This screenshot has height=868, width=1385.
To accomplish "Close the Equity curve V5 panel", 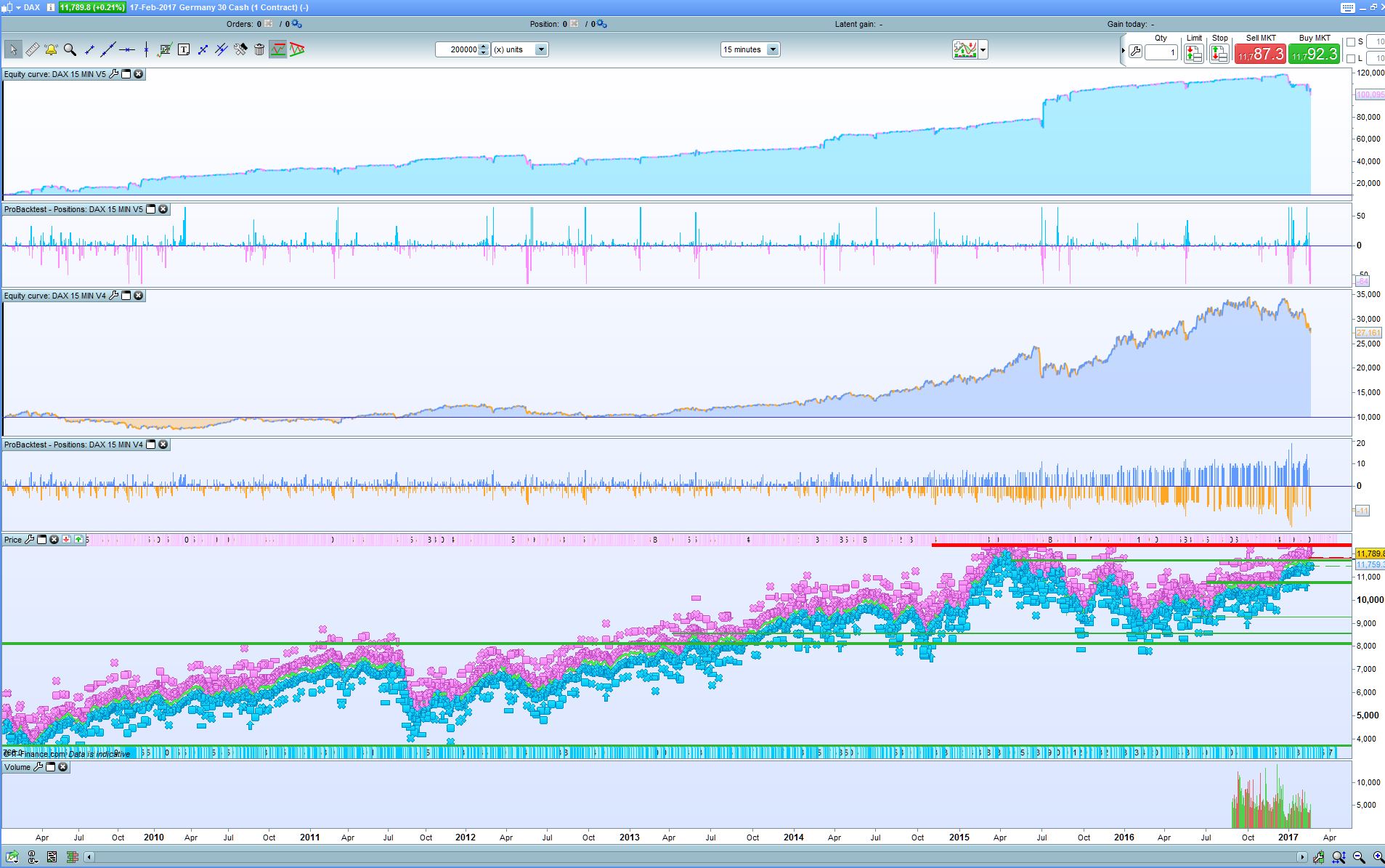I will (138, 74).
